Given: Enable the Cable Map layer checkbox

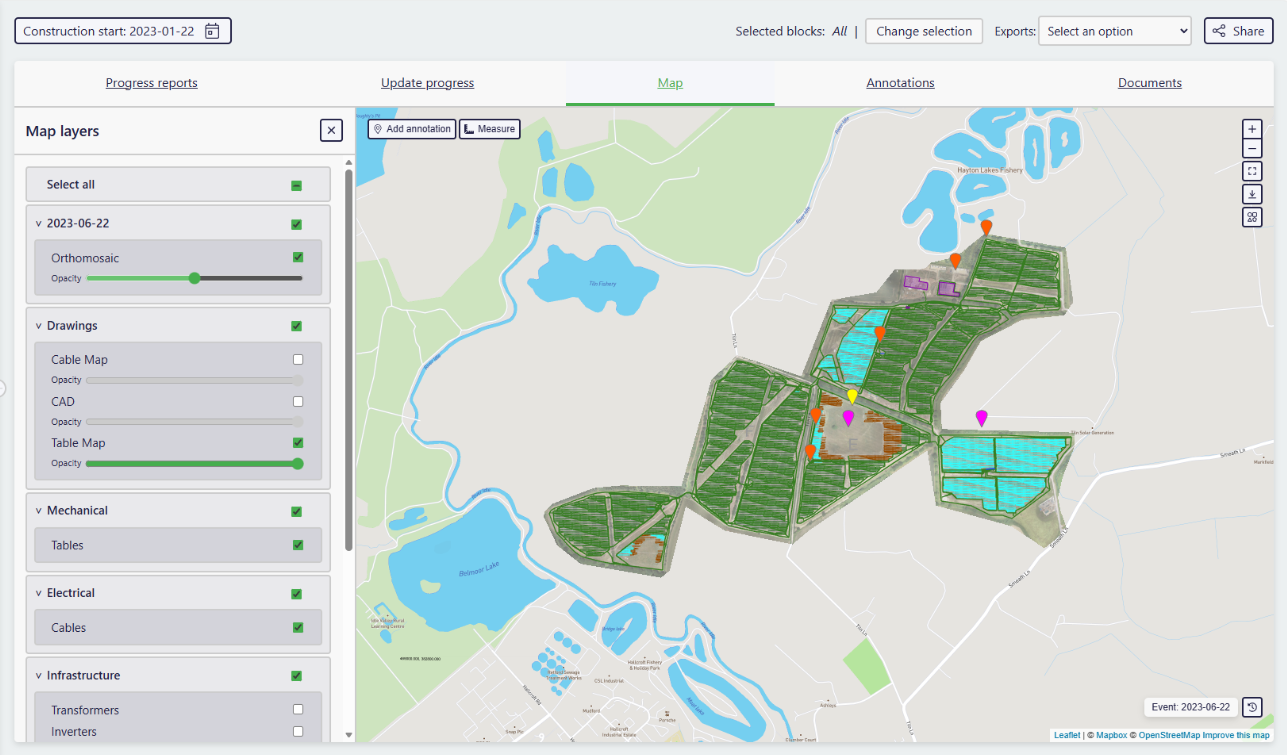Looking at the screenshot, I should 298,360.
